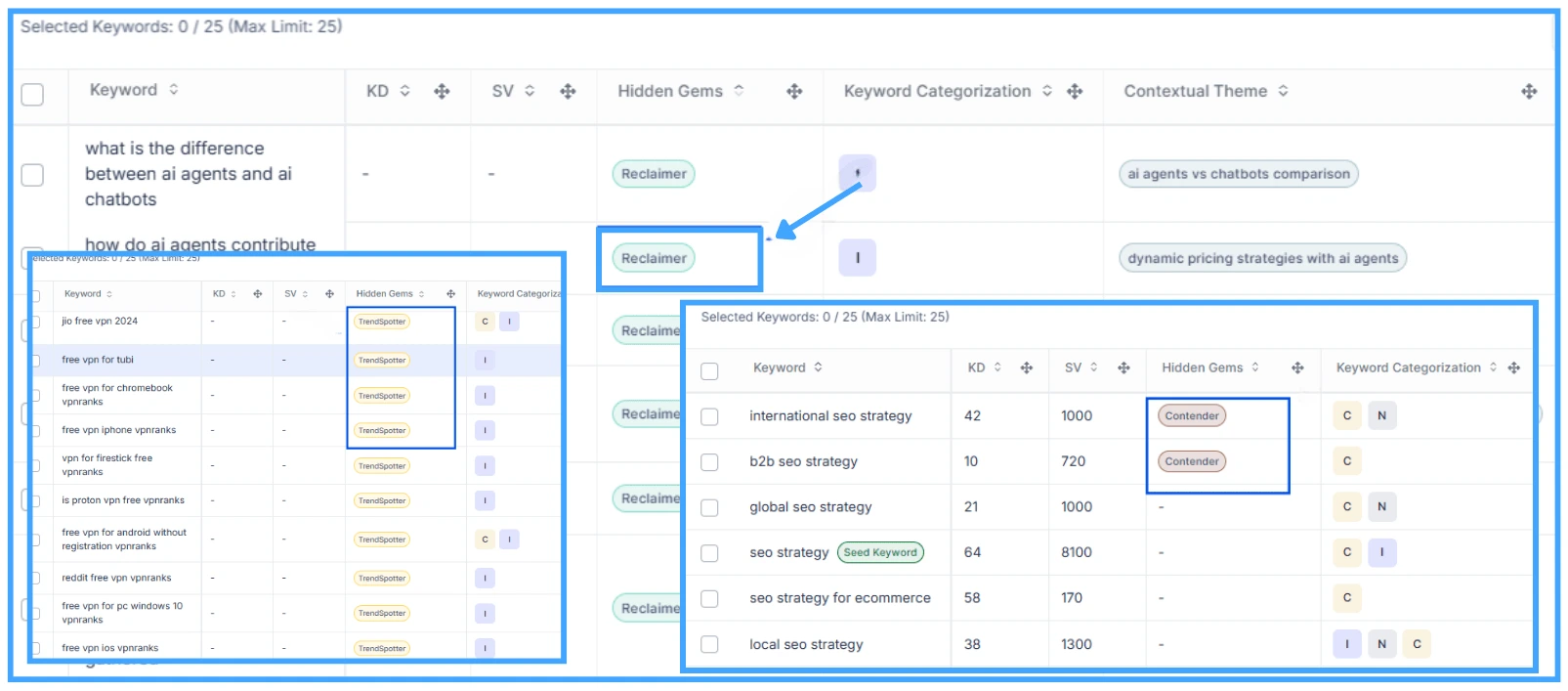Sort by Keyword in the SEO strategy table
This screenshot has width=1568, height=691.
pyautogui.click(x=818, y=367)
